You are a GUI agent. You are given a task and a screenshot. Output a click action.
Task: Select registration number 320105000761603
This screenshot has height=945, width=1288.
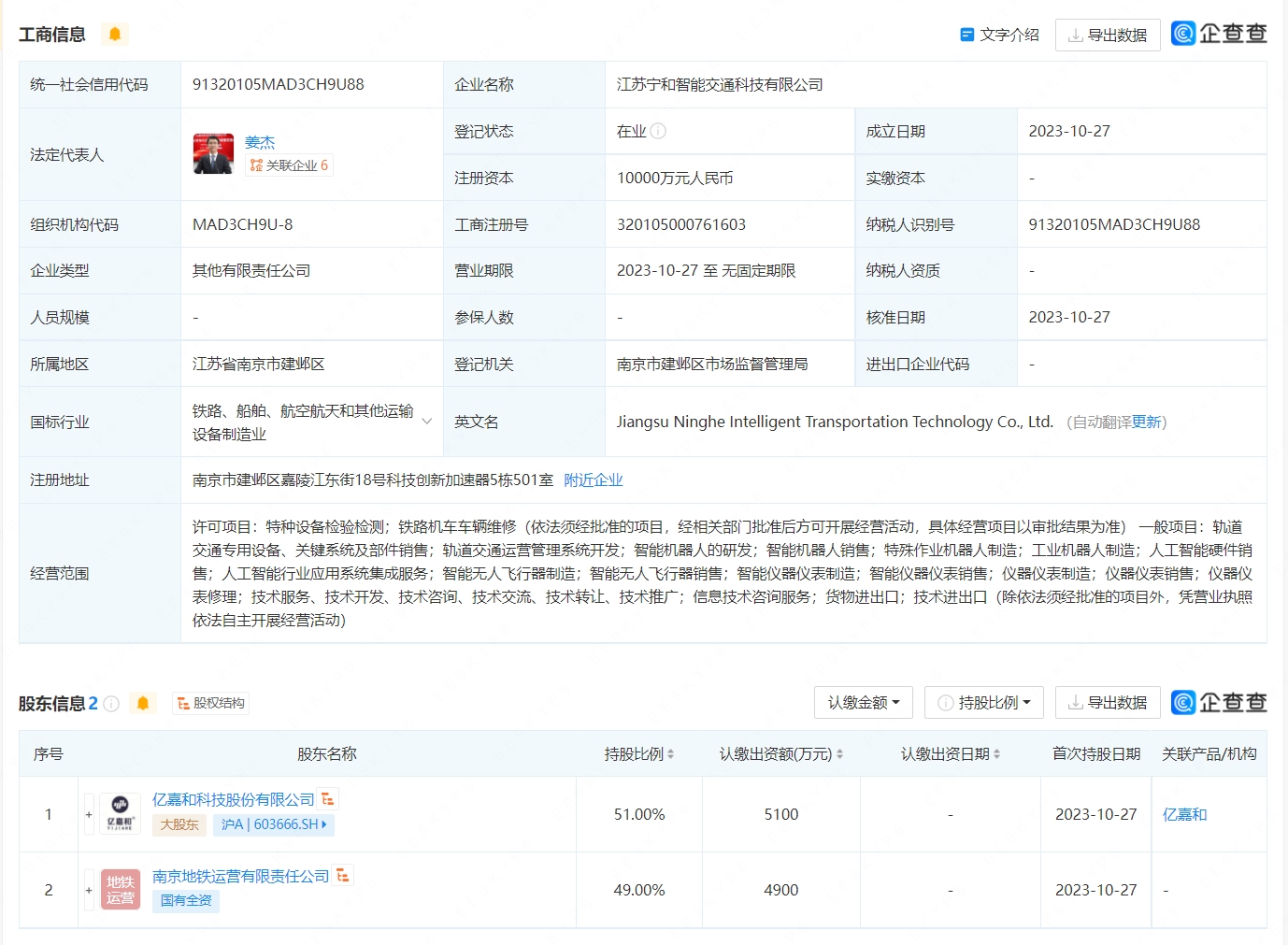[x=681, y=224]
